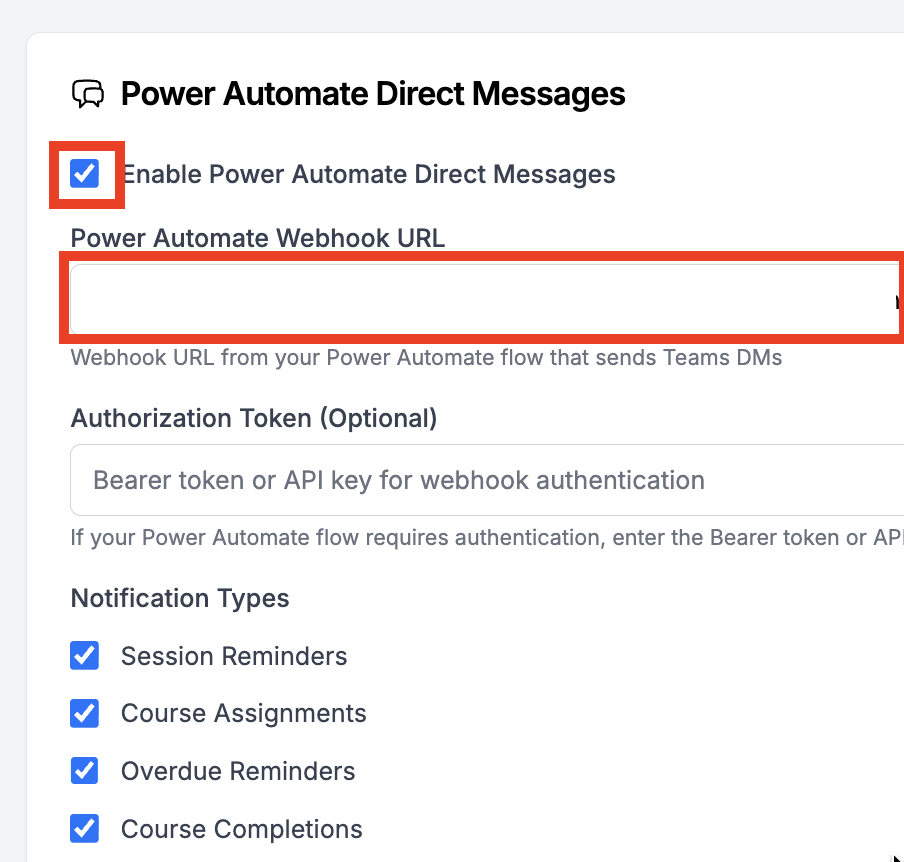Image resolution: width=904 pixels, height=862 pixels.
Task: Disable the Enable Power Automate Direct Messages checkbox
Action: pyautogui.click(x=85, y=174)
